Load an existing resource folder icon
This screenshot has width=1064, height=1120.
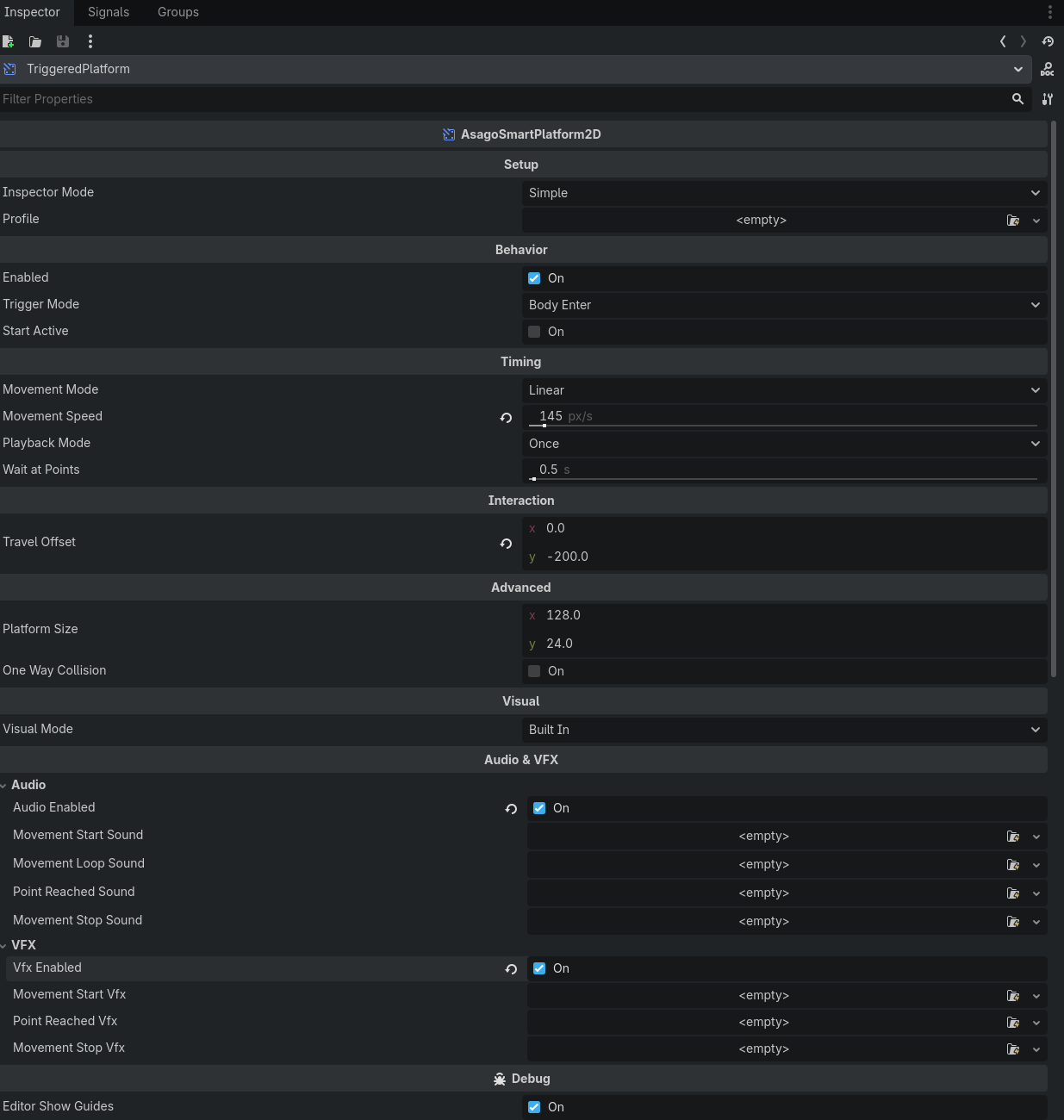tap(35, 41)
